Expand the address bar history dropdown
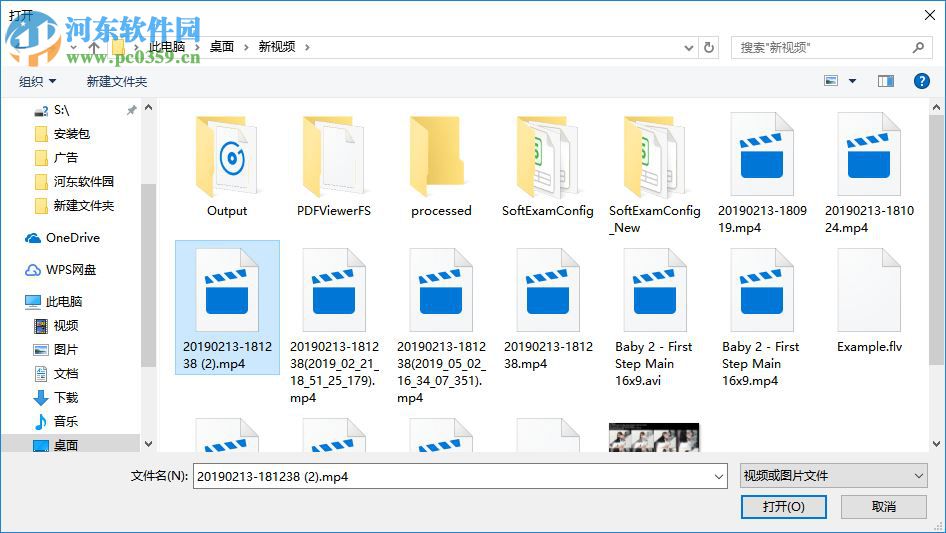The width and height of the screenshot is (946, 533). [x=688, y=48]
